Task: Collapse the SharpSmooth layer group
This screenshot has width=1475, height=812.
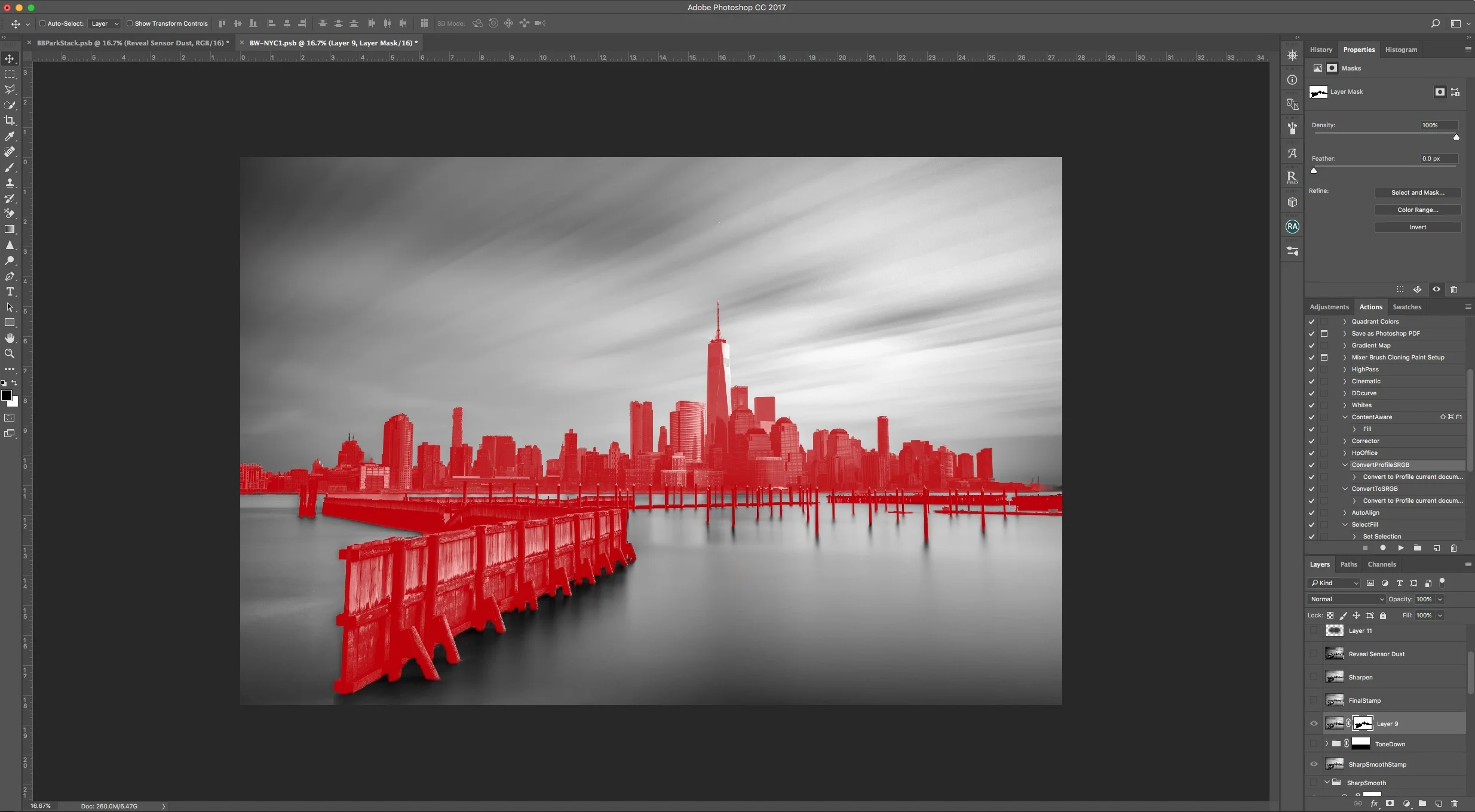Action: coord(1327,783)
